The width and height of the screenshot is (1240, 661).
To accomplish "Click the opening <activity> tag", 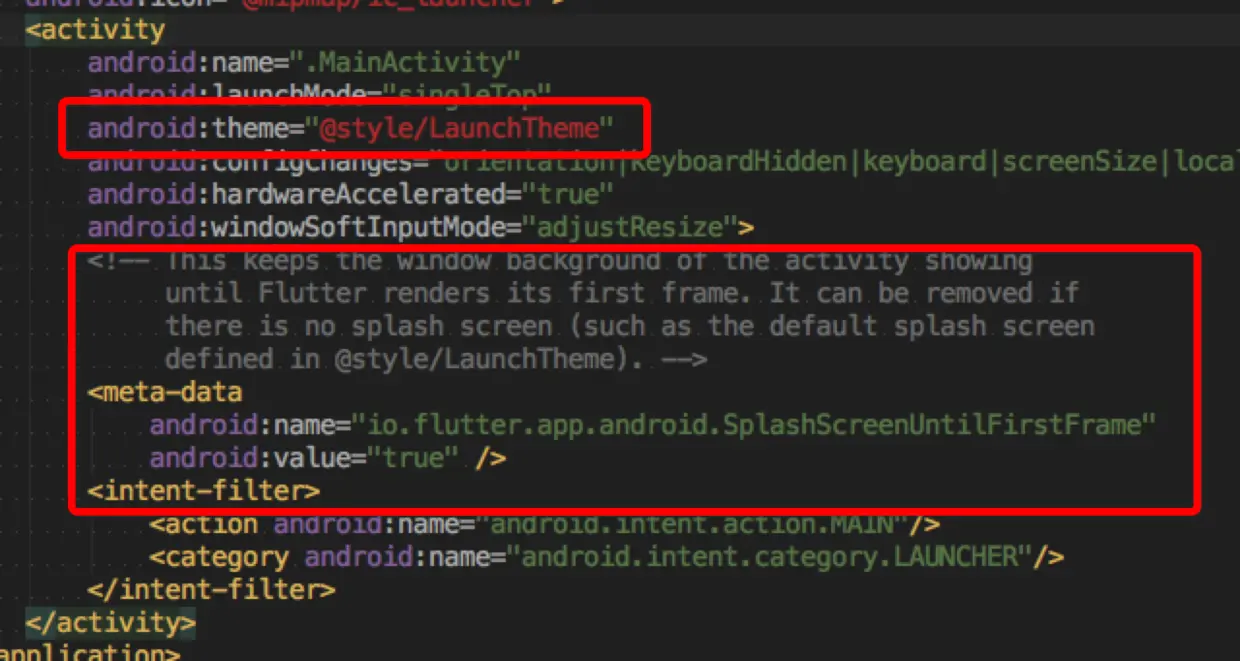I will 95,30.
